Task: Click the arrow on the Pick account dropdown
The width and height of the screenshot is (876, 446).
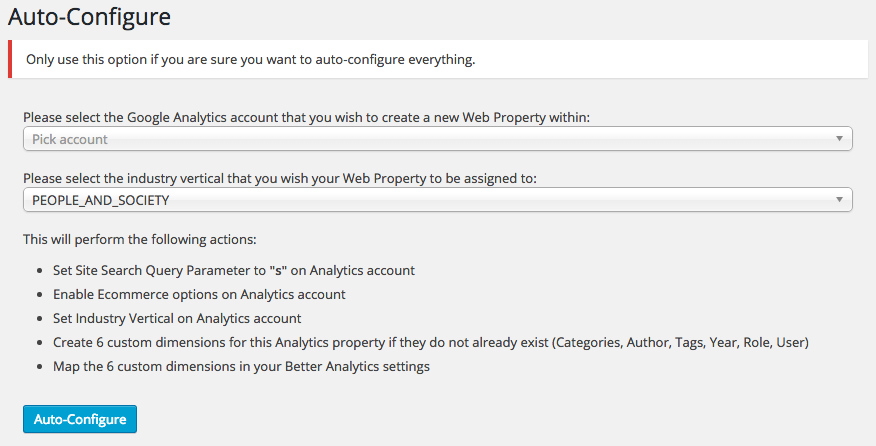Action: [x=840, y=139]
